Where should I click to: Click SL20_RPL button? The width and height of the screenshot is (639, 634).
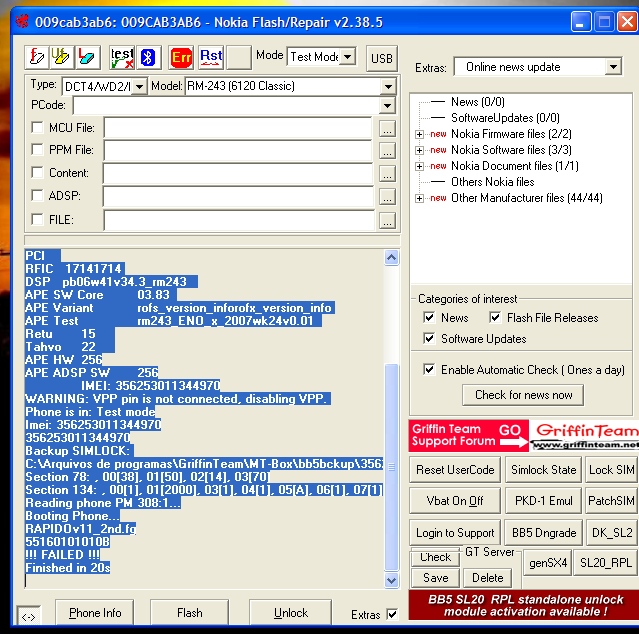(606, 563)
